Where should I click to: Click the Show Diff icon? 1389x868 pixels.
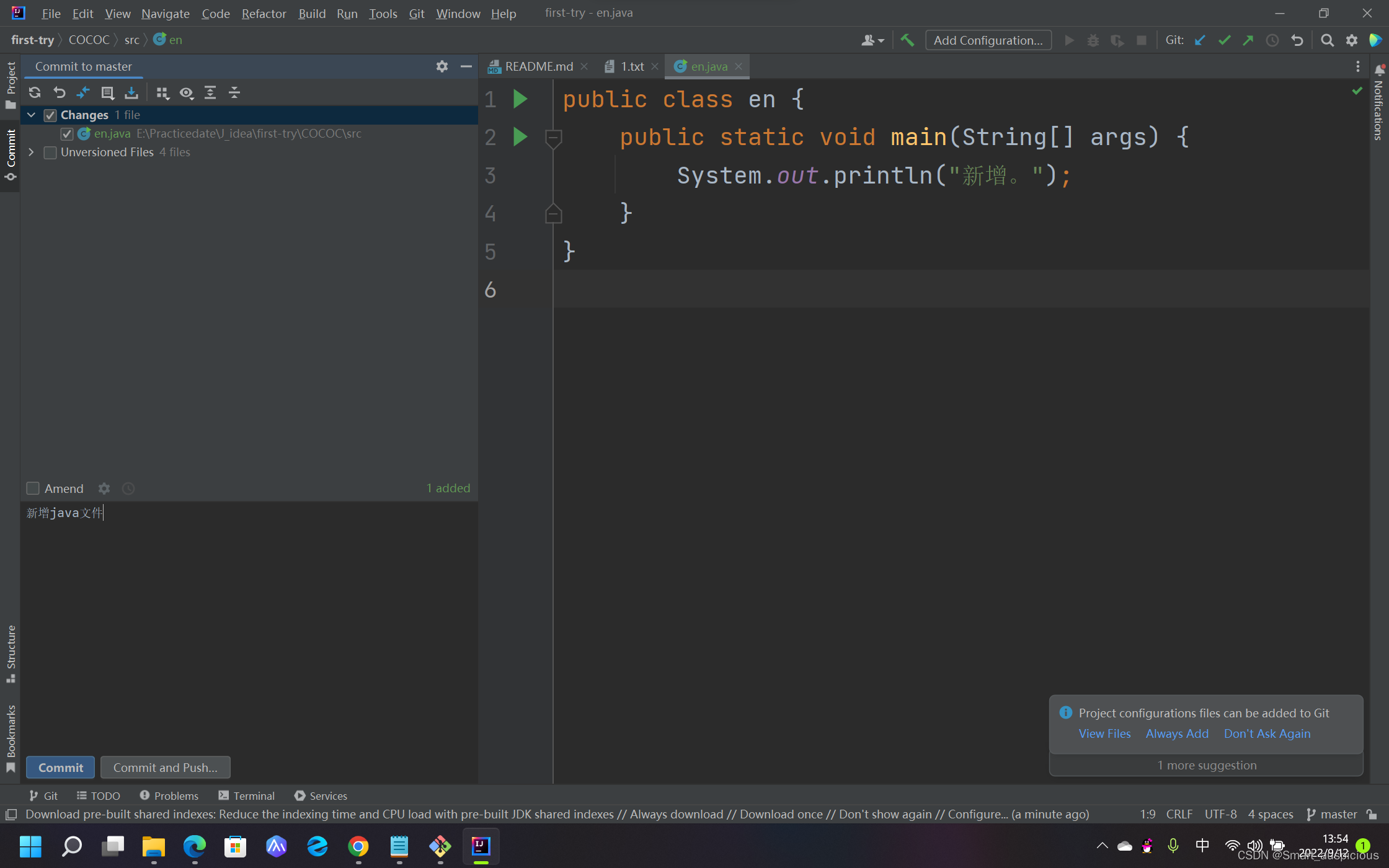point(83,93)
